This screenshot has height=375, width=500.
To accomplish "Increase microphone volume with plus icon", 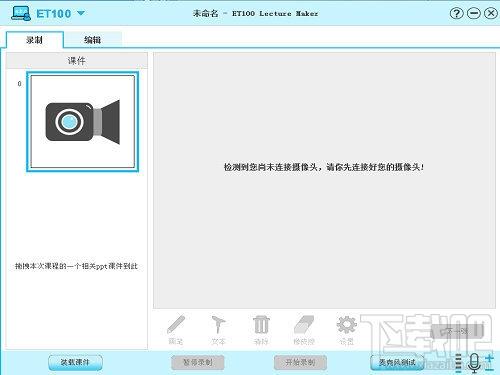I will pos(489,359).
